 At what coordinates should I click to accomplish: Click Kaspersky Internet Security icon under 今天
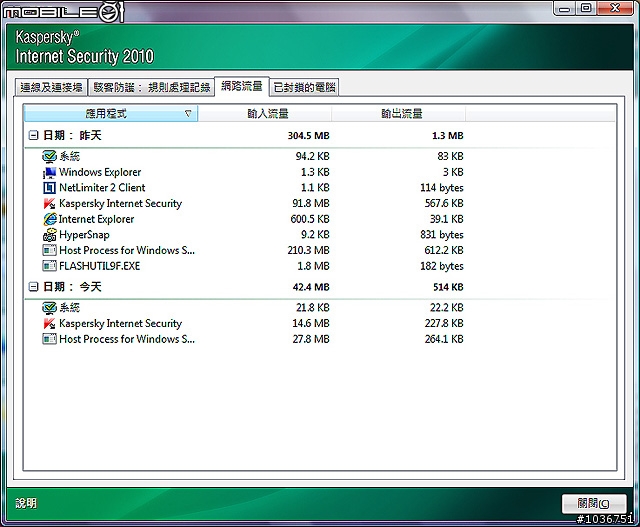pyautogui.click(x=49, y=323)
